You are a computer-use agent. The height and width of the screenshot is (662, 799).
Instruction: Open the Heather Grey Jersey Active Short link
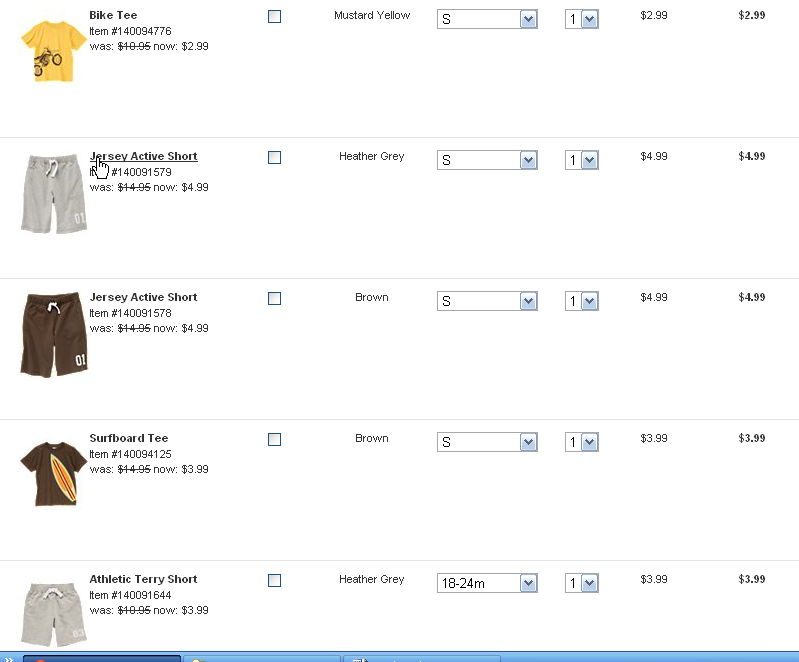coord(143,157)
